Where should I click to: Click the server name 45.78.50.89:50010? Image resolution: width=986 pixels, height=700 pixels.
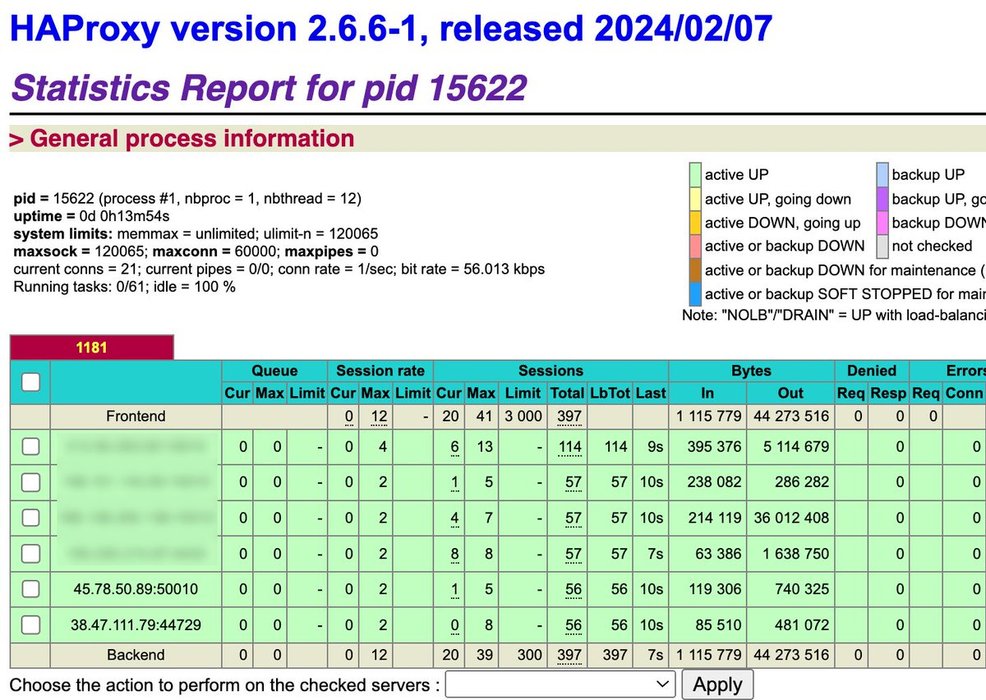[135, 590]
